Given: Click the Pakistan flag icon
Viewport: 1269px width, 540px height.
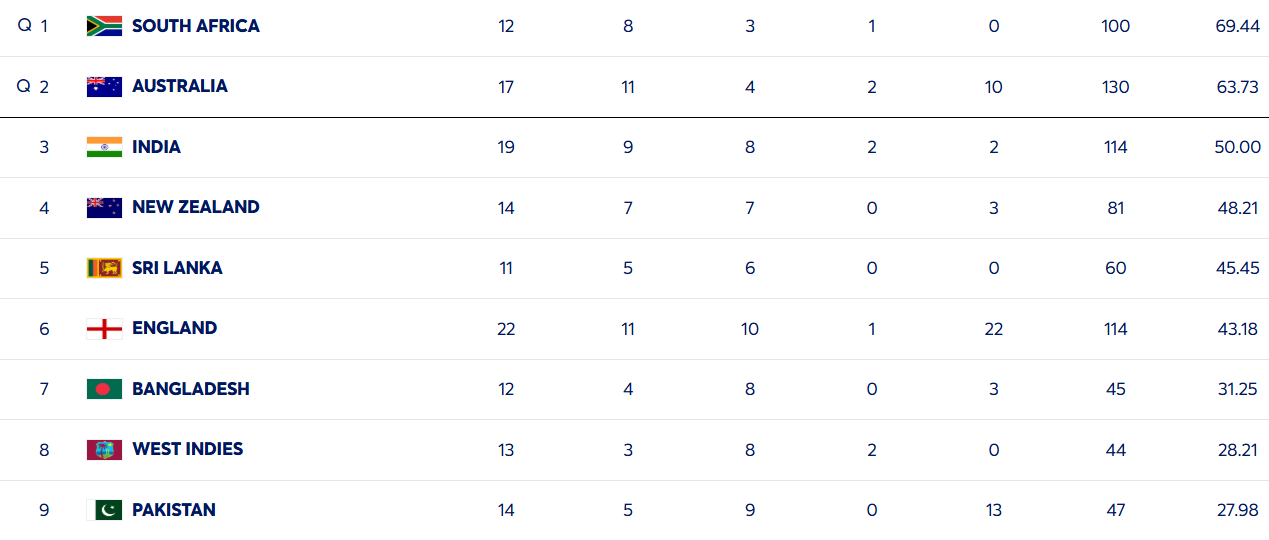Looking at the screenshot, I should (104, 510).
